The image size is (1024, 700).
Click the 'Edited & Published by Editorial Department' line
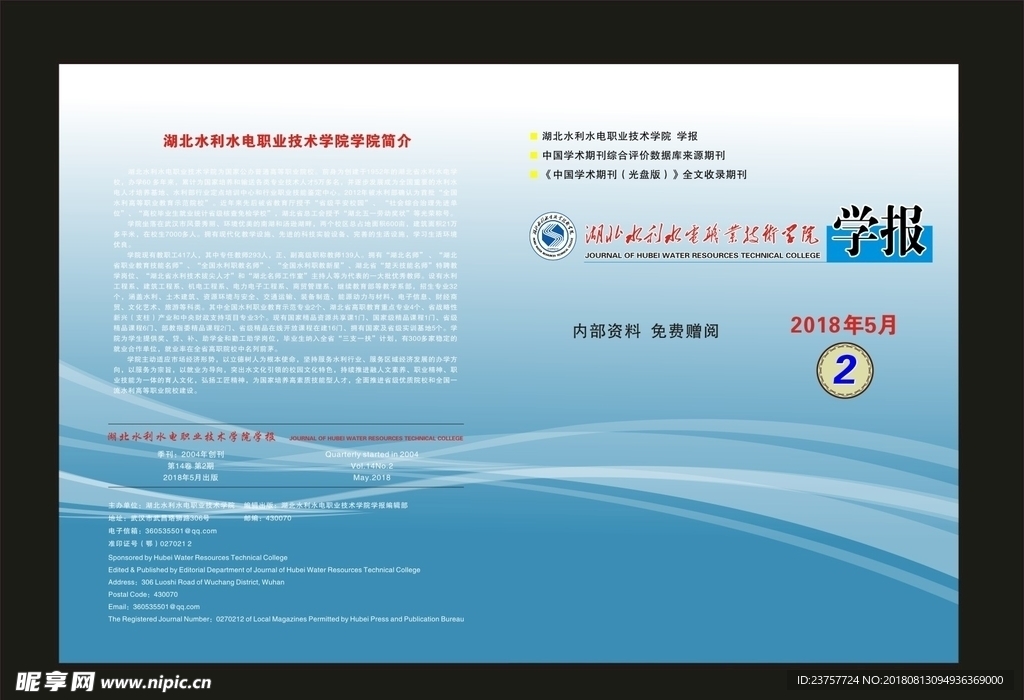click(x=264, y=570)
